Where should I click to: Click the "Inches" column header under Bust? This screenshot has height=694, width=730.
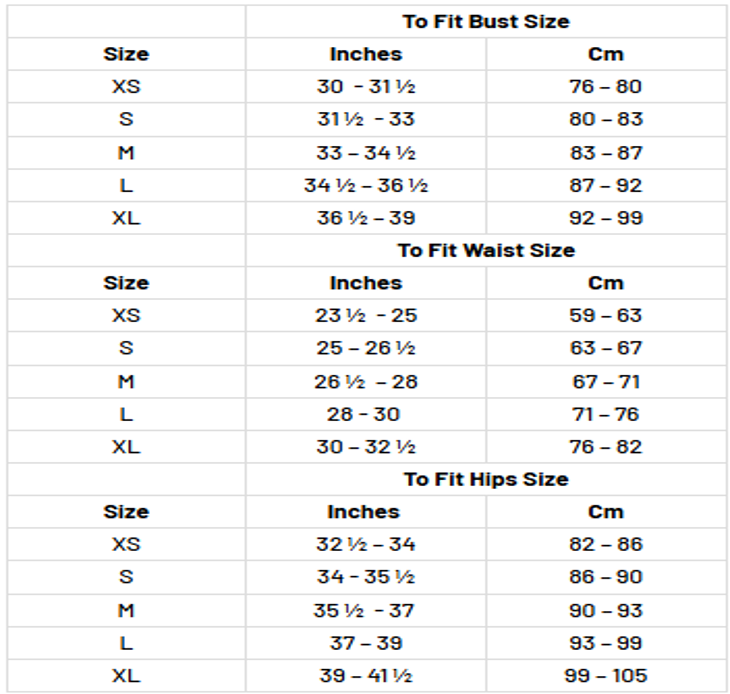coord(366,54)
